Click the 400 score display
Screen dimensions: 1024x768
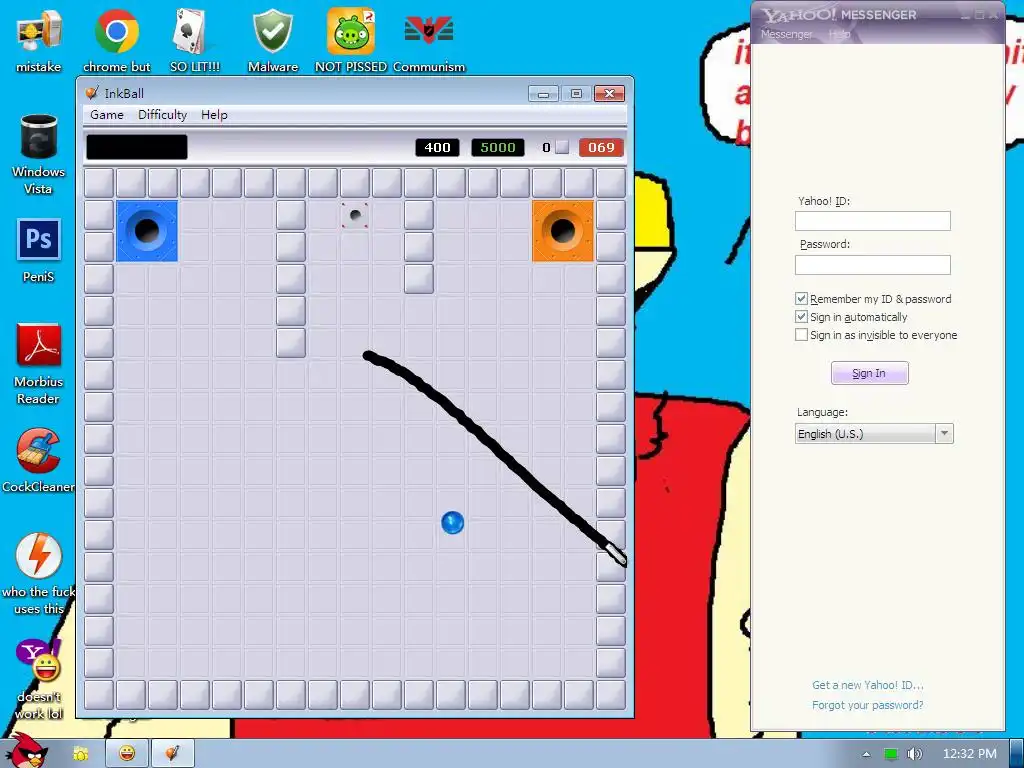438,148
